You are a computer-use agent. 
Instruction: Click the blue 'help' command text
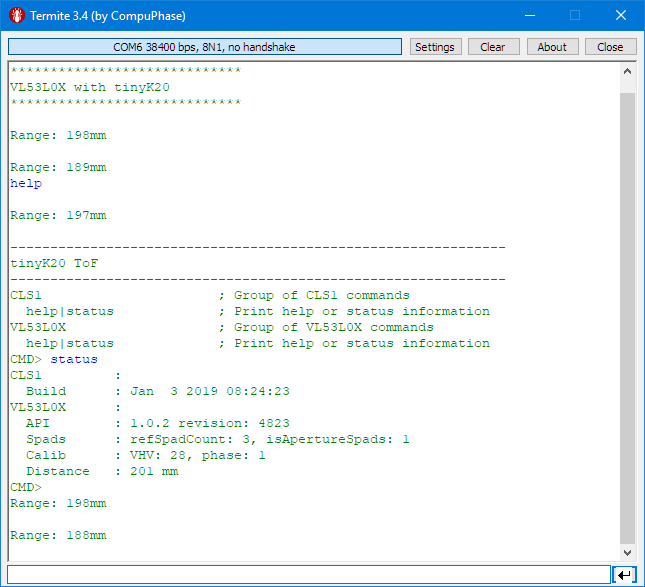26,184
